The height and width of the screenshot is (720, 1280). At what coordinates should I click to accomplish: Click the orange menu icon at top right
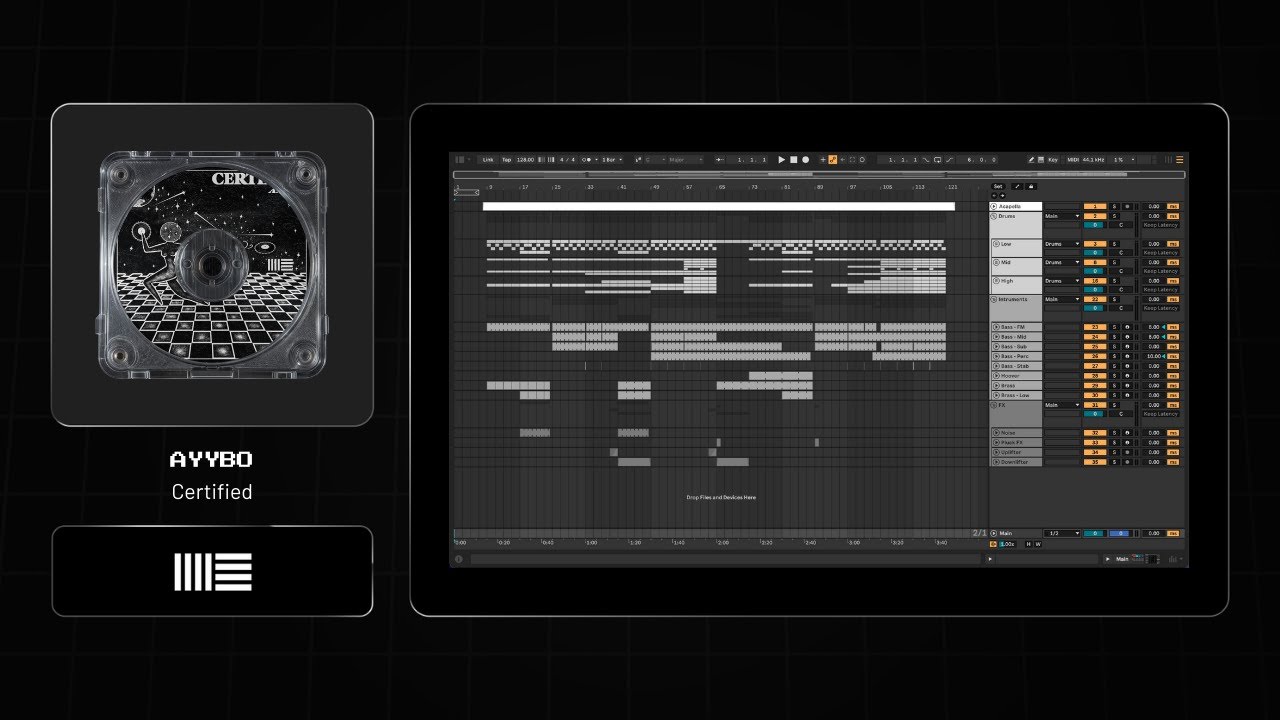[x=1179, y=160]
